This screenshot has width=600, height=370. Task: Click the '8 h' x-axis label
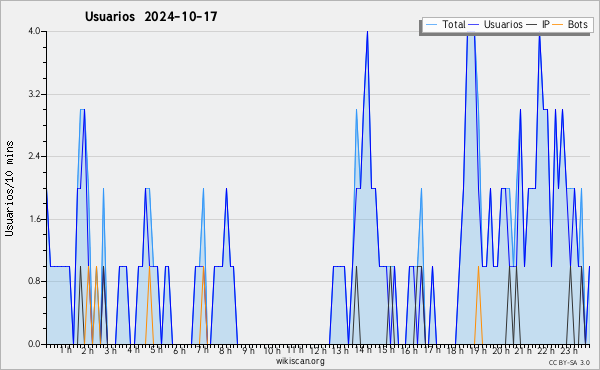point(225,350)
